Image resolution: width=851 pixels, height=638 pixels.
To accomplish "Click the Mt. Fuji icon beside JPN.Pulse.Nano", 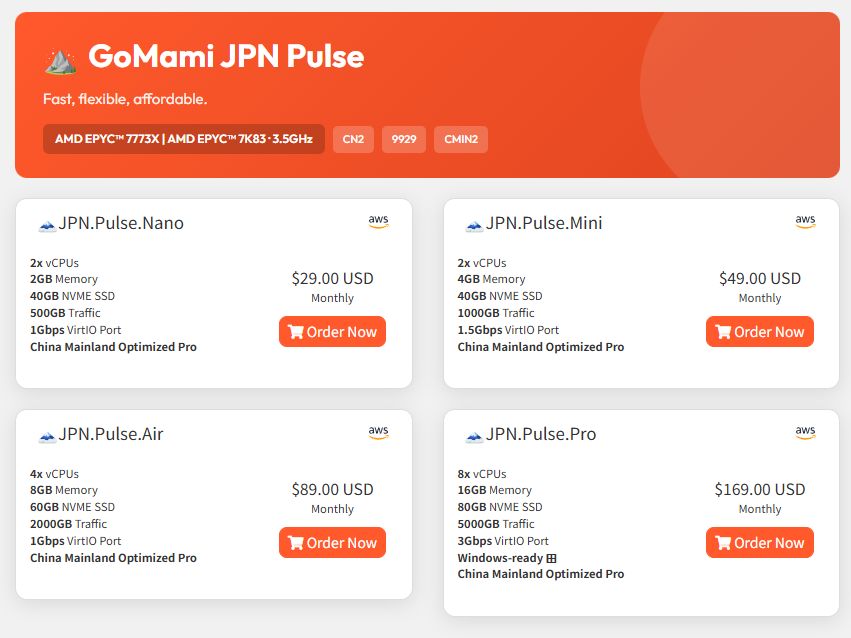I will click(47, 225).
